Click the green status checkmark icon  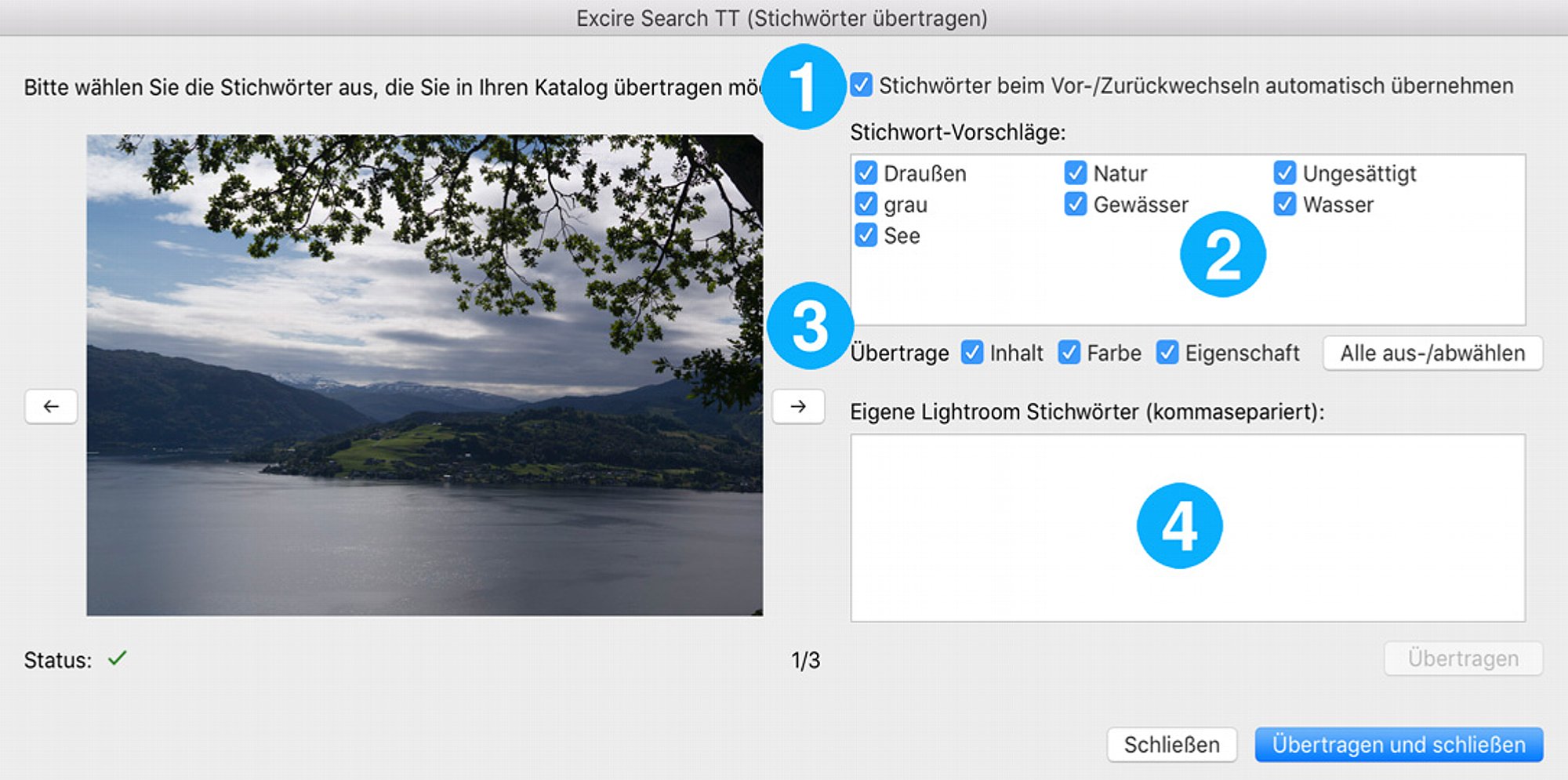[118, 658]
